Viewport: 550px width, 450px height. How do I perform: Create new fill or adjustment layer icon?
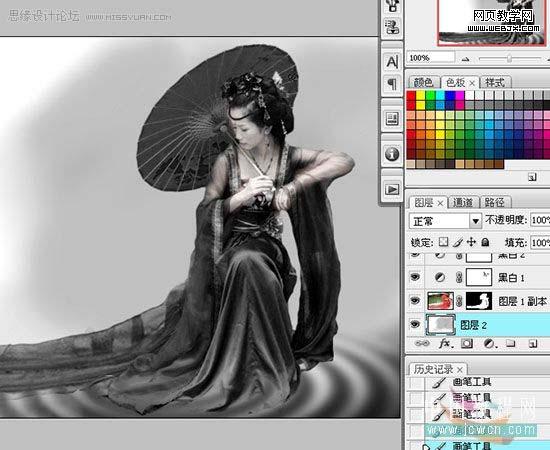tap(489, 343)
